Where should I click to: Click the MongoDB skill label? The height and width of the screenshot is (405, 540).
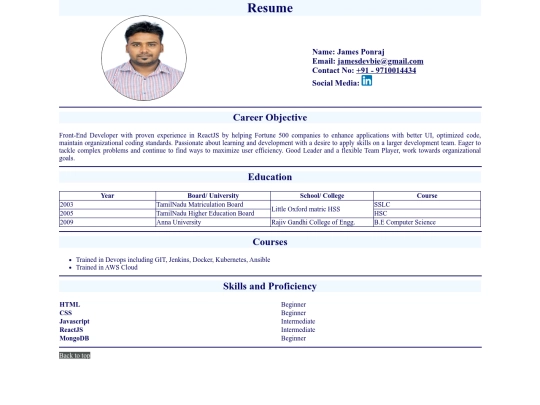pos(74,338)
